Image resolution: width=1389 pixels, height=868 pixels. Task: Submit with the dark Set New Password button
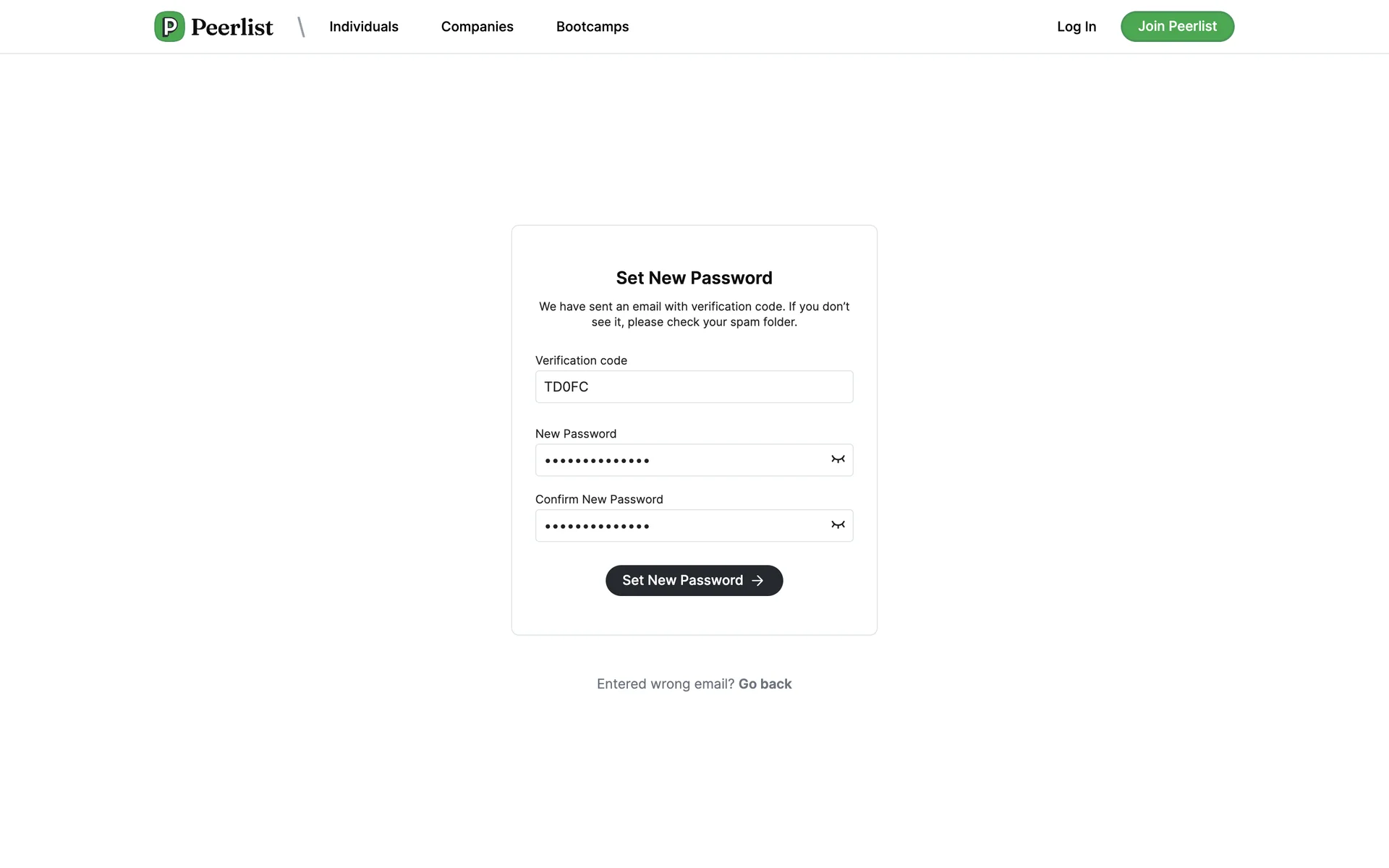pyautogui.click(x=681, y=580)
